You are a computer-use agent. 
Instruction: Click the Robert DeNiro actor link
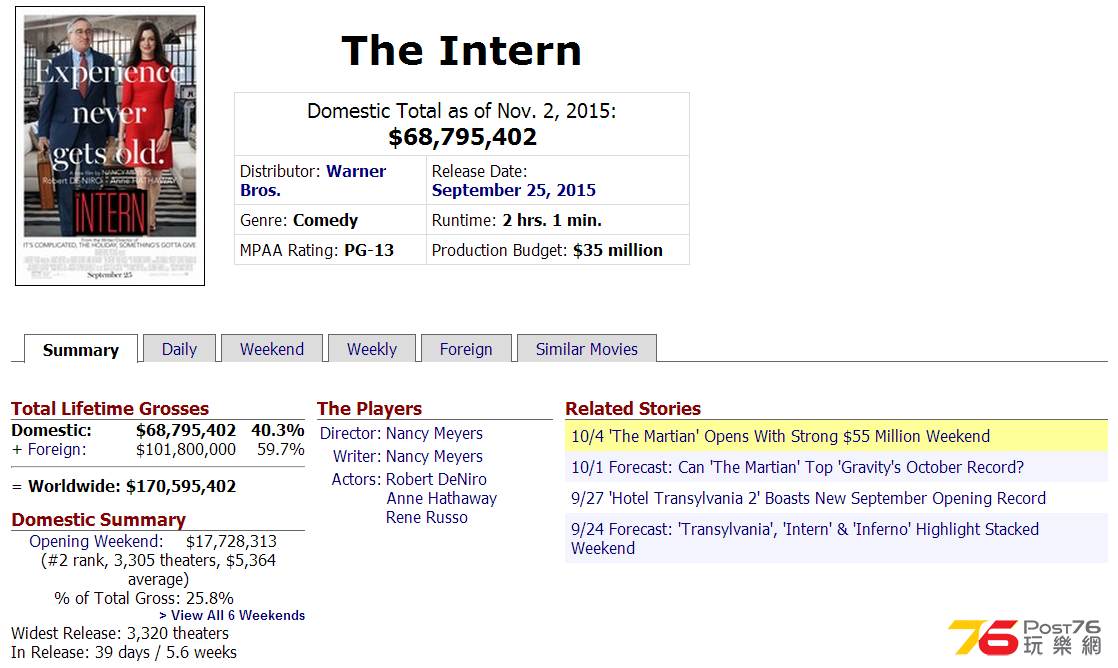[x=436, y=479]
